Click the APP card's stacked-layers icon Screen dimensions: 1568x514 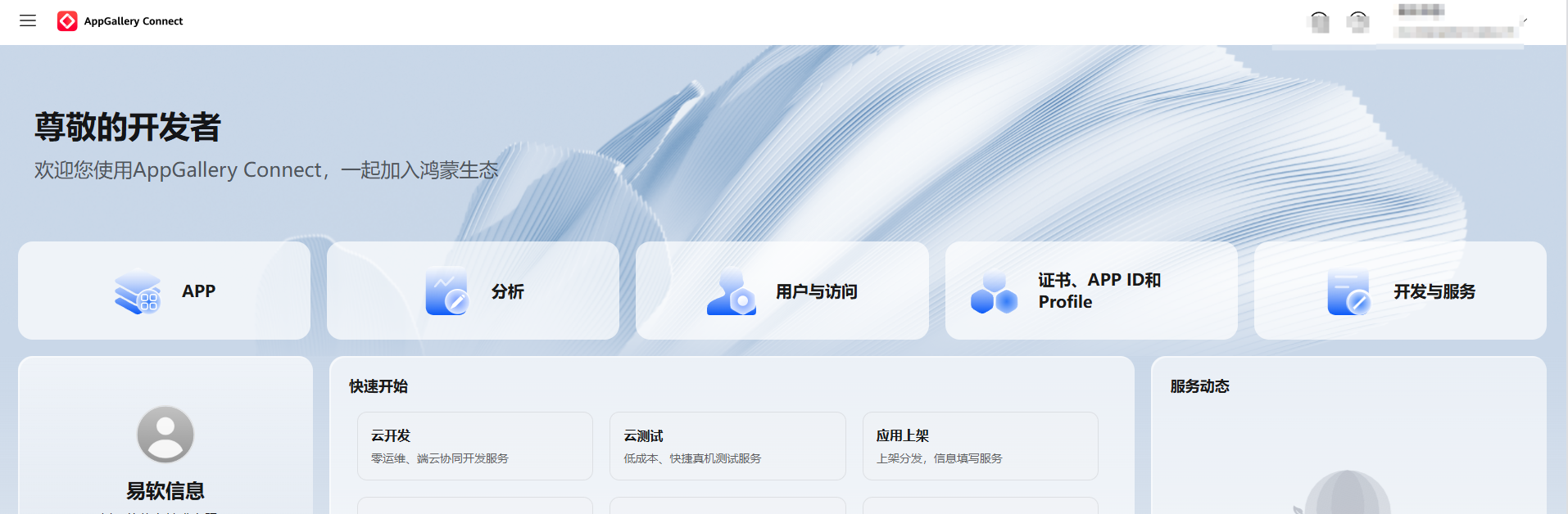[x=138, y=292]
